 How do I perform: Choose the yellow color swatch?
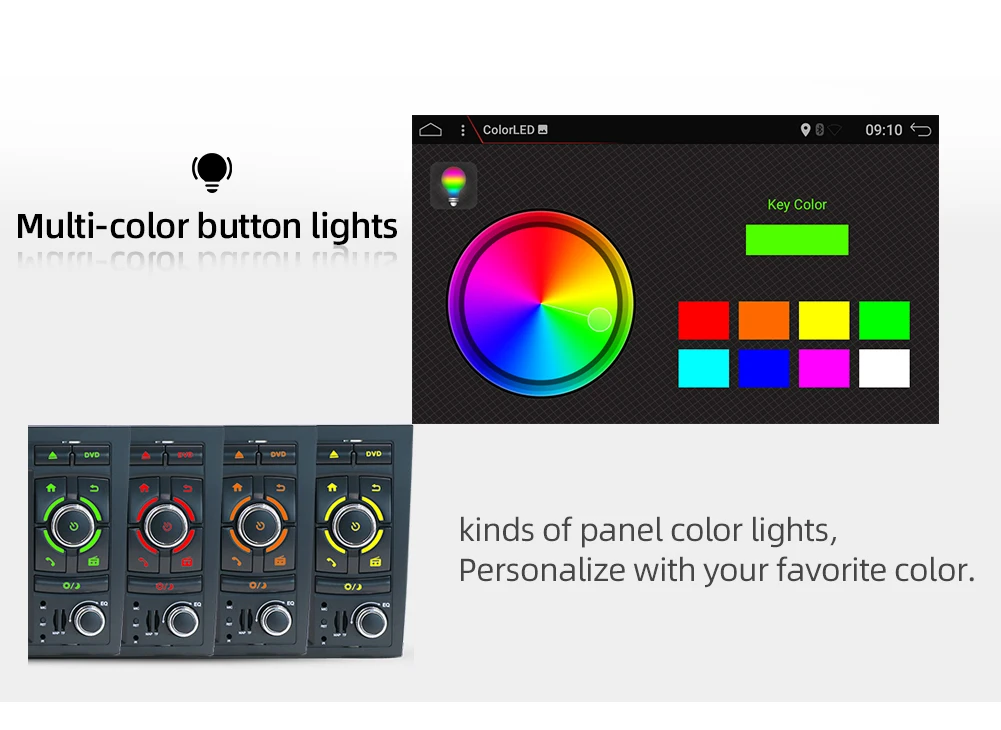[824, 320]
